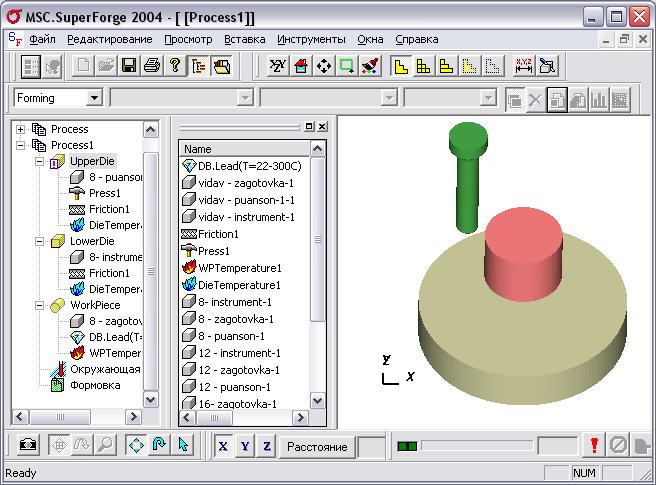Click the Open folder toolbar icon
Viewport: 656px width, 485px height.
coord(106,66)
